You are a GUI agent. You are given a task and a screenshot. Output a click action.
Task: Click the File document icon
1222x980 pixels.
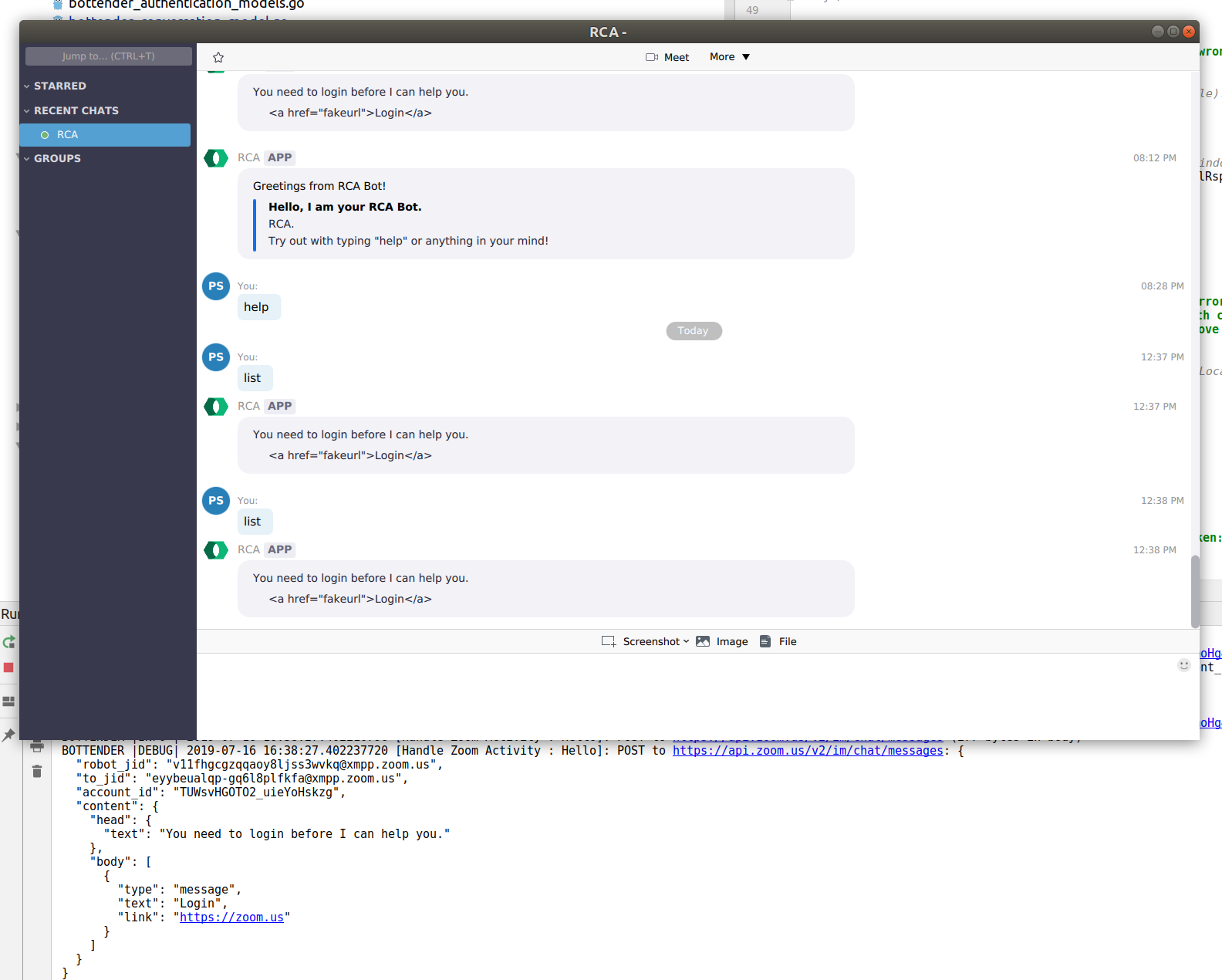coord(765,641)
